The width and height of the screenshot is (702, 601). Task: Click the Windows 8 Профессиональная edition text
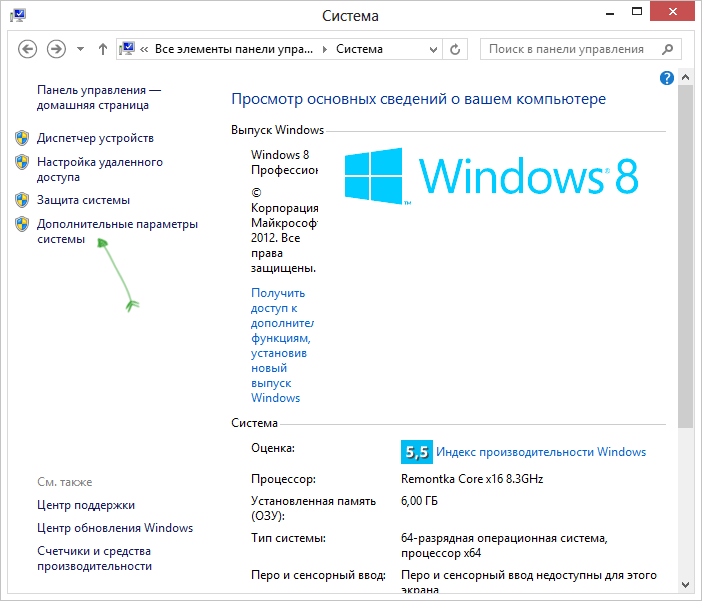(x=284, y=162)
